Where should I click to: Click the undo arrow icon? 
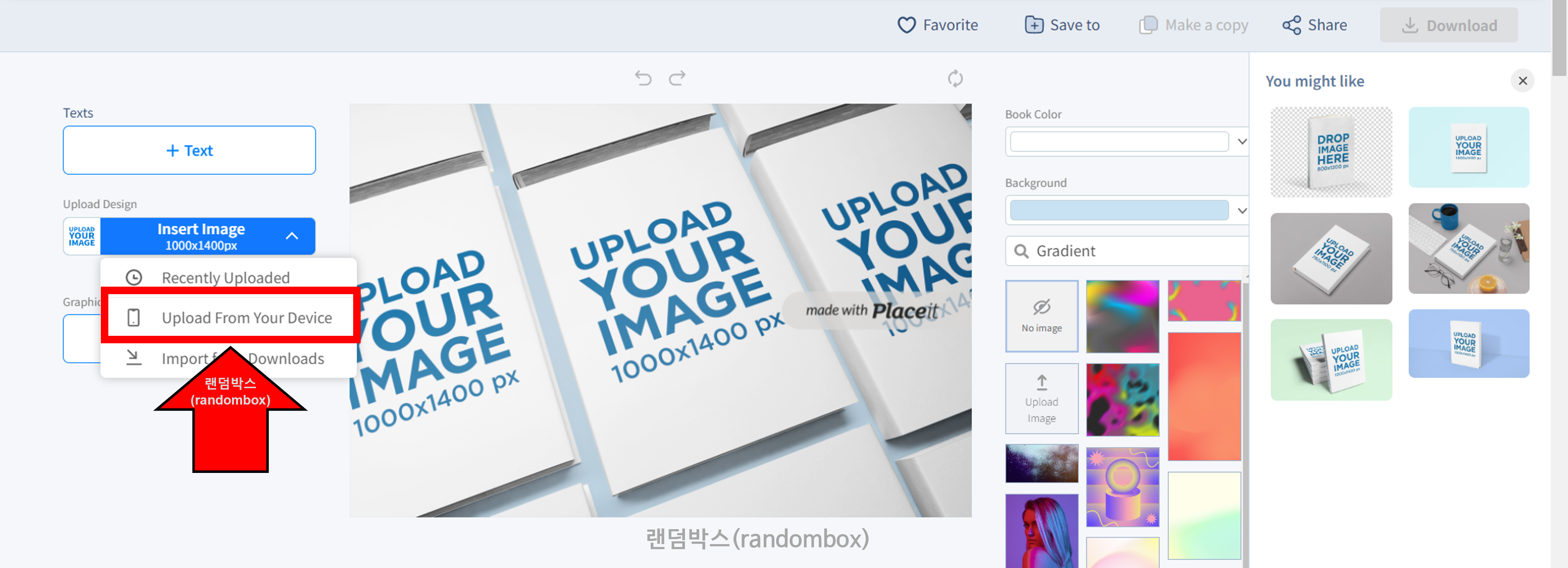pos(643,78)
